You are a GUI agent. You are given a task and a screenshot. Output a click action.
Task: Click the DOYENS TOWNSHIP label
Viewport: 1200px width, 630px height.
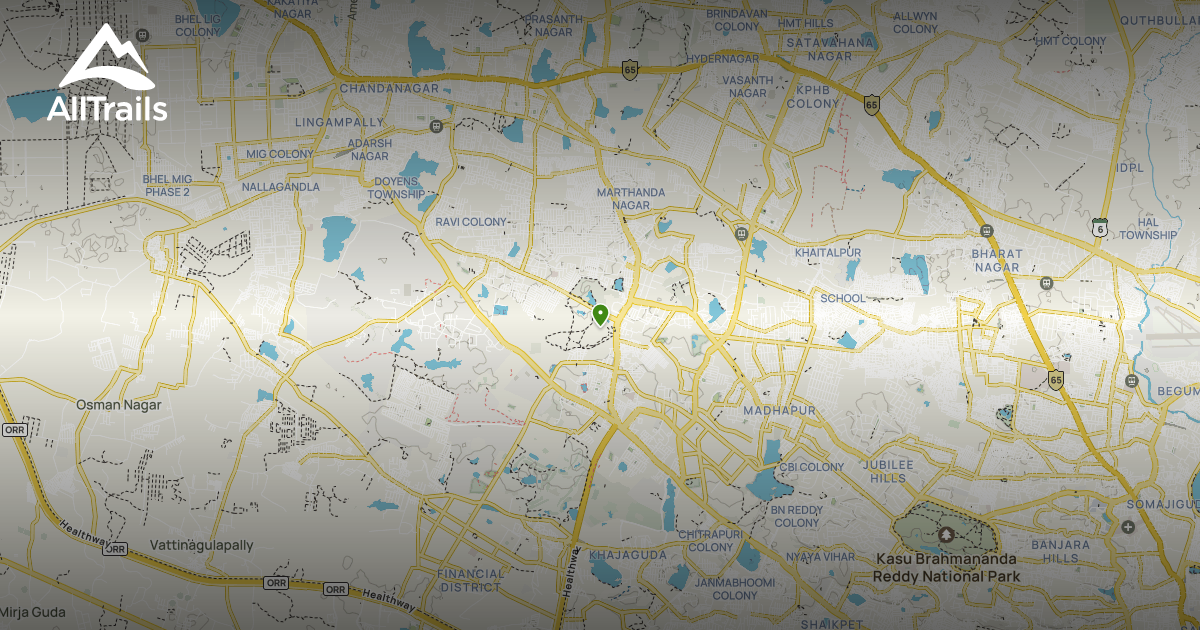tap(397, 187)
